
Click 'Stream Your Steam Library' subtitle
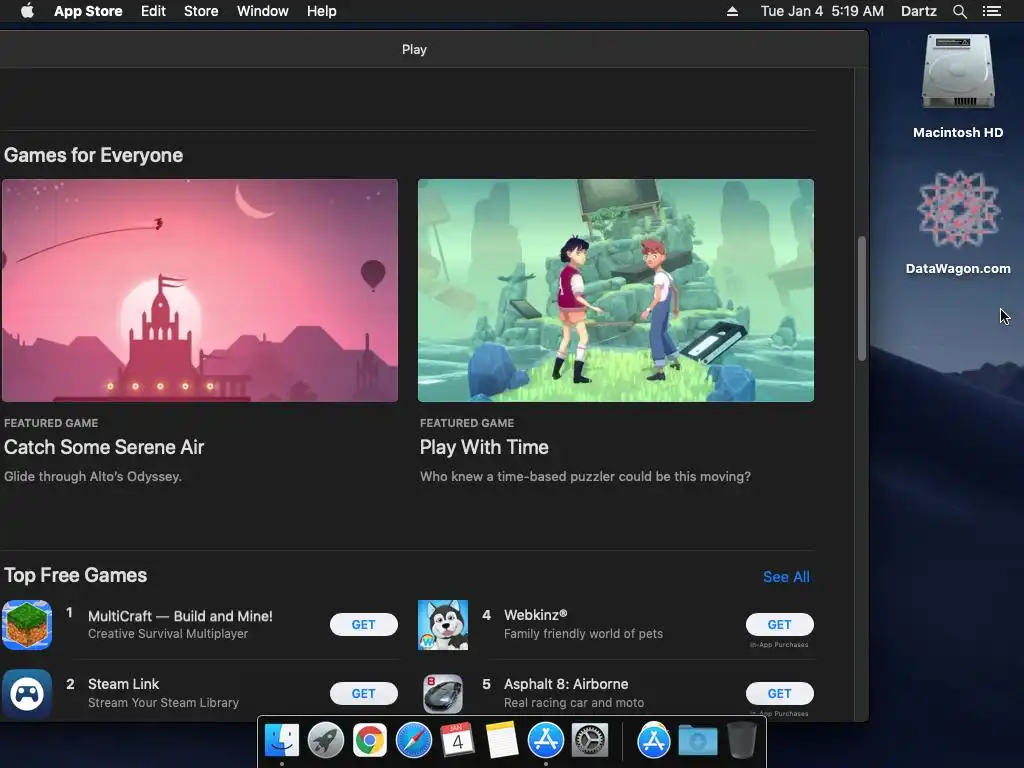[163, 703]
